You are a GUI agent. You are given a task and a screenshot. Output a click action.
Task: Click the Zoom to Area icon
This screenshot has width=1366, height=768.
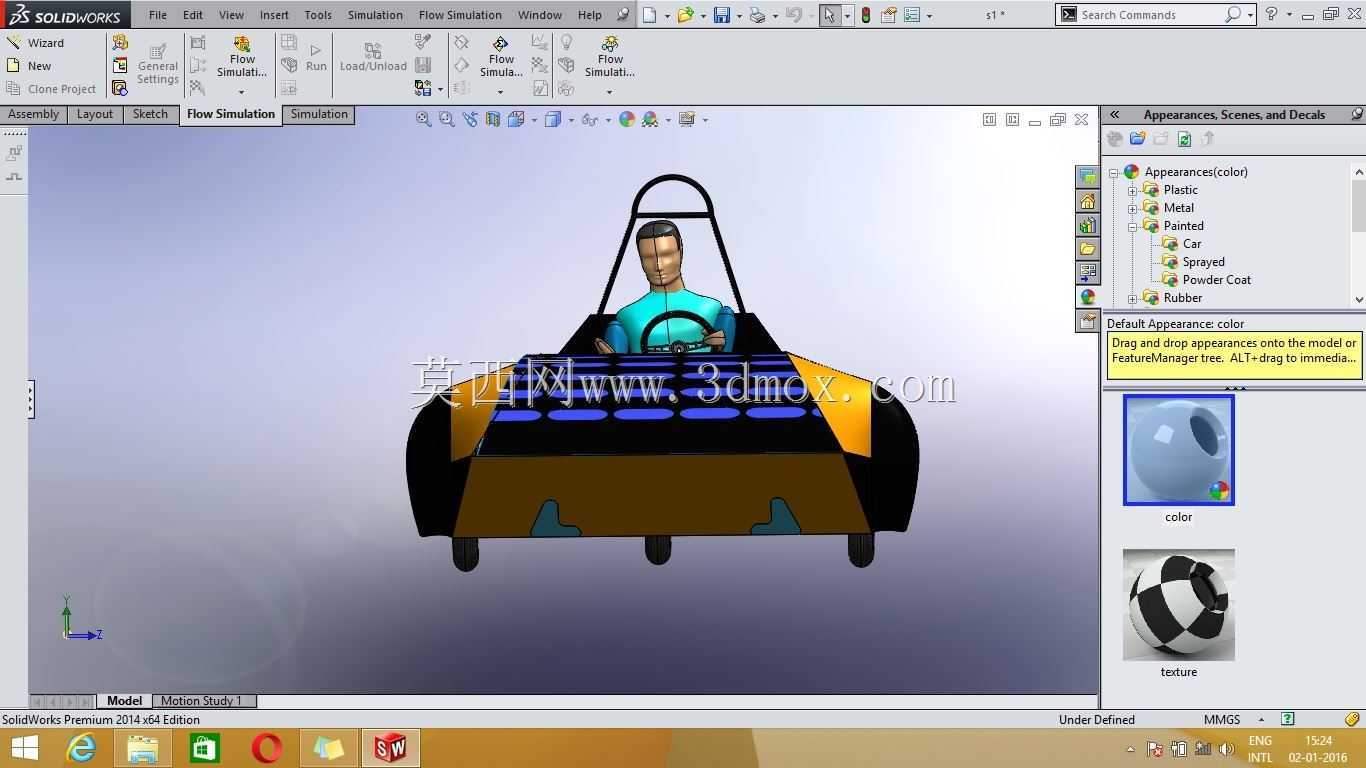pos(446,119)
